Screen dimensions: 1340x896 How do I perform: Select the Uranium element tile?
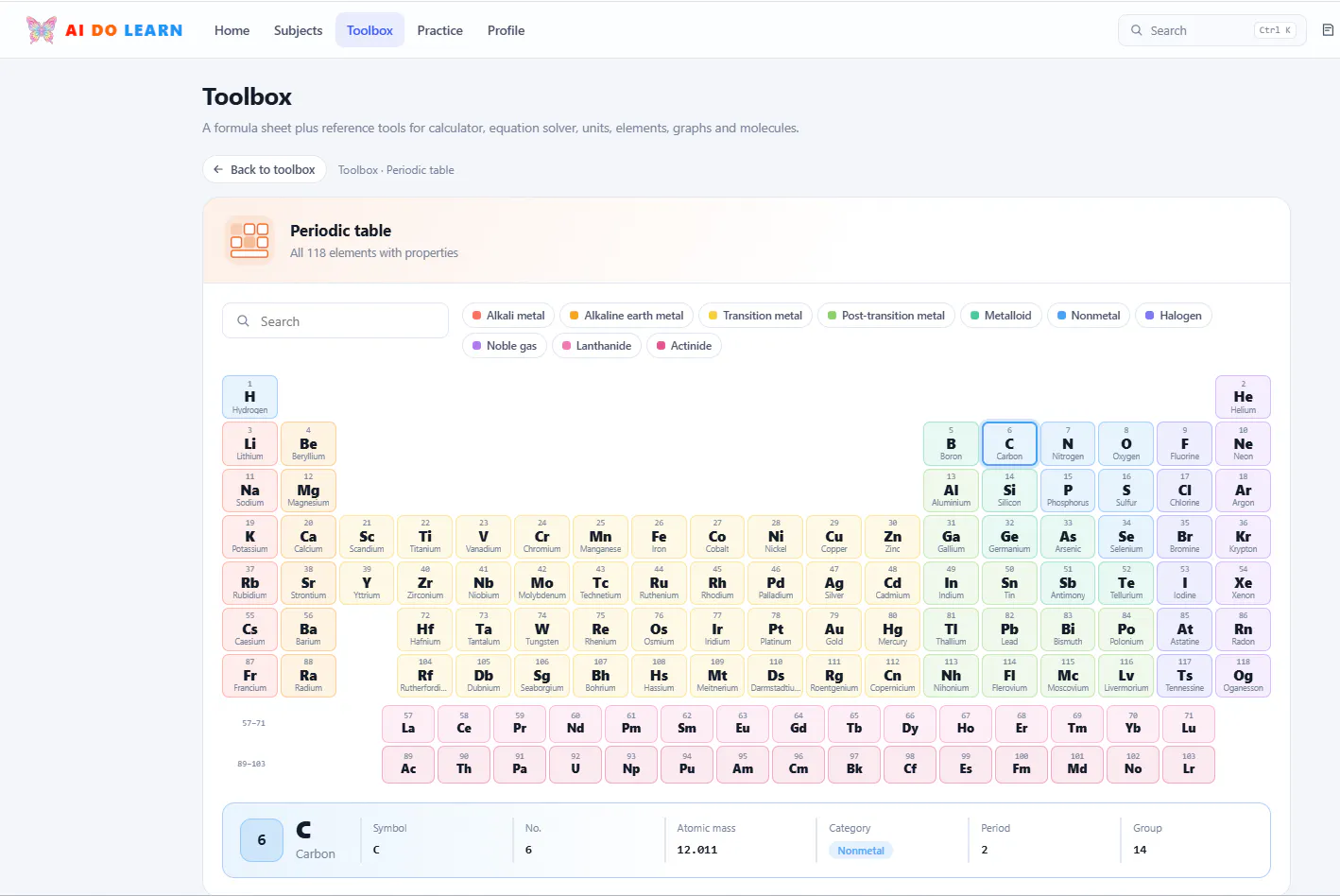(576, 765)
